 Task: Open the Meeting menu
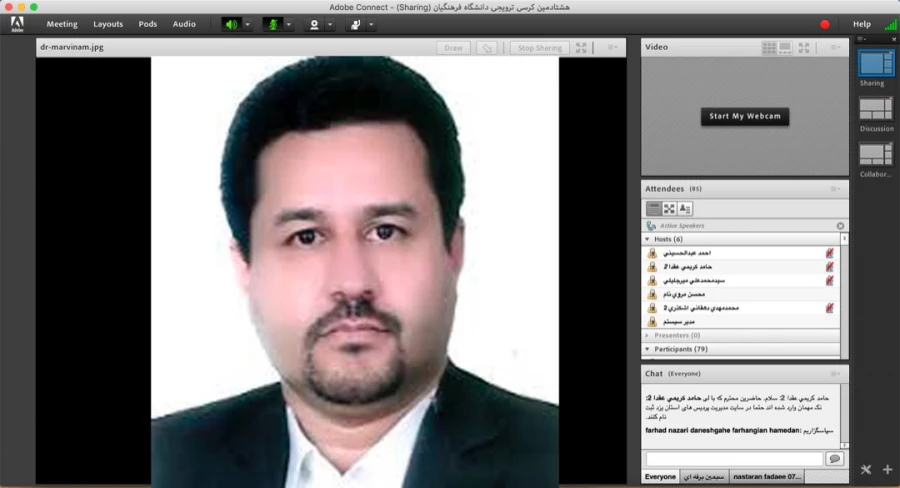(61, 24)
